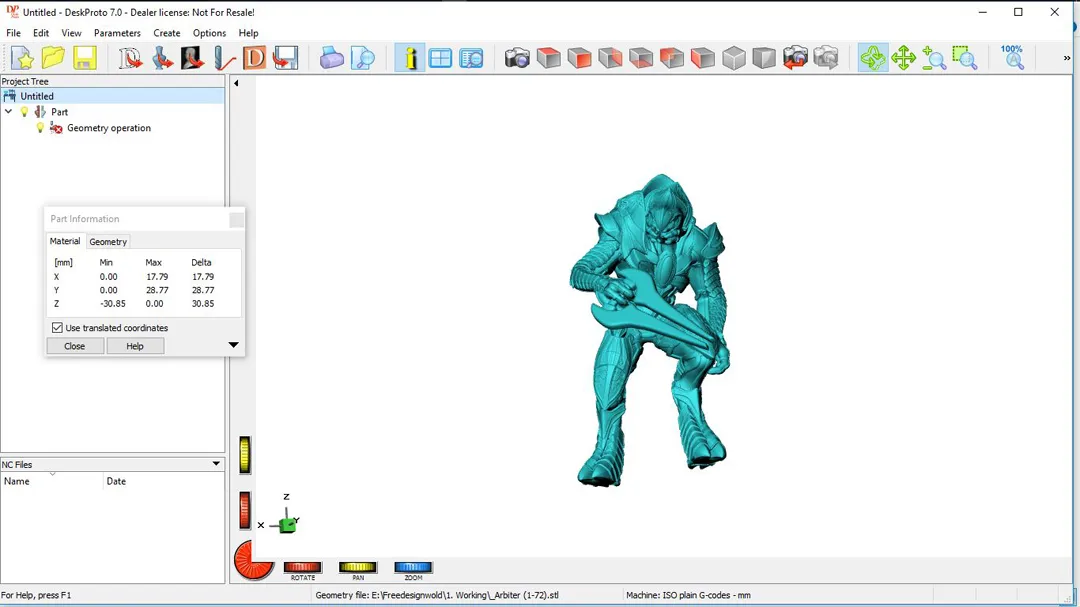Image resolution: width=1080 pixels, height=607 pixels.
Task: Open the Options menu
Action: (x=209, y=33)
